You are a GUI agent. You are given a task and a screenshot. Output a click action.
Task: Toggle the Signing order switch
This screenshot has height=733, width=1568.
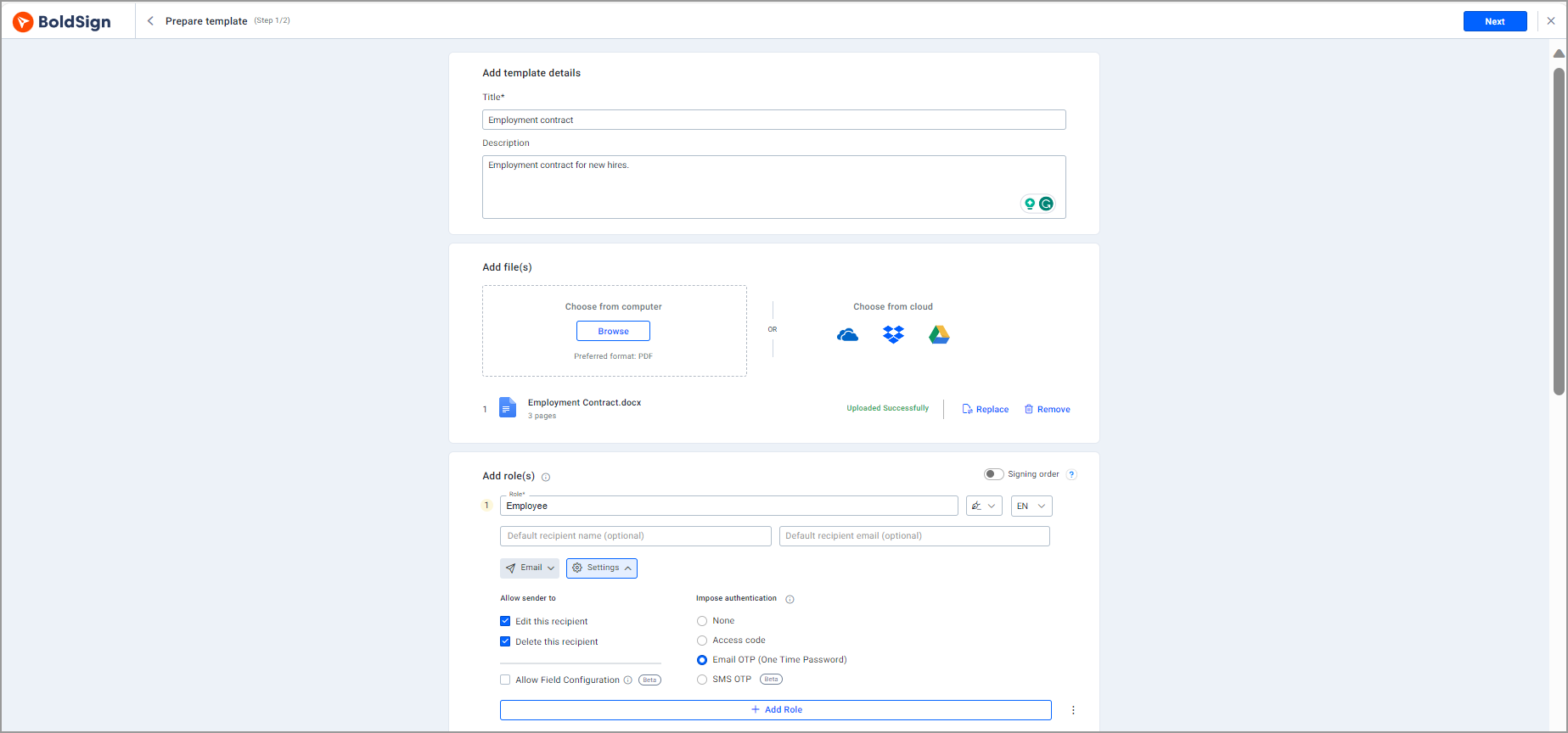pyautogui.click(x=993, y=474)
